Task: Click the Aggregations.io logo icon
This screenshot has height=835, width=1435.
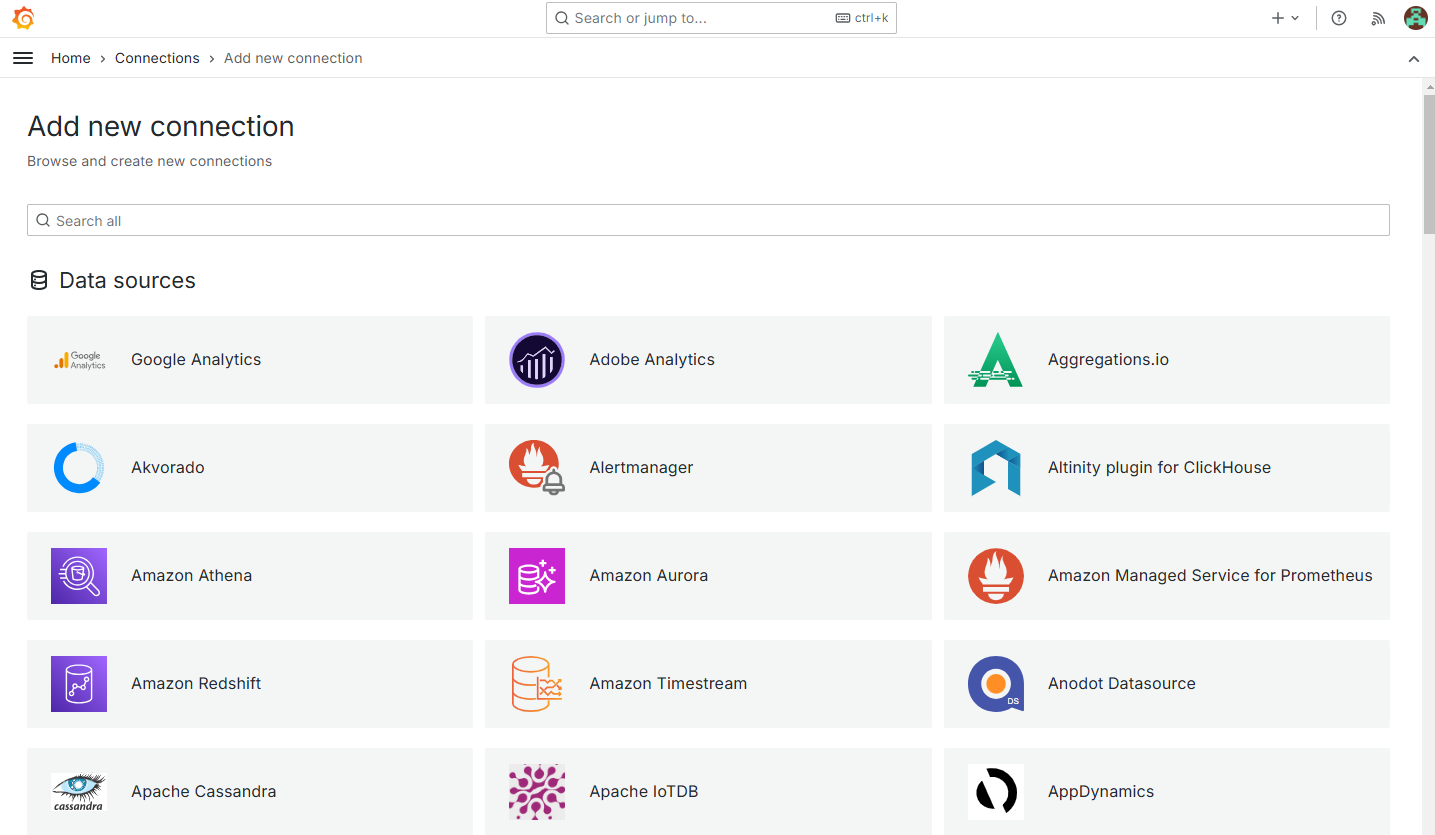Action: 996,360
